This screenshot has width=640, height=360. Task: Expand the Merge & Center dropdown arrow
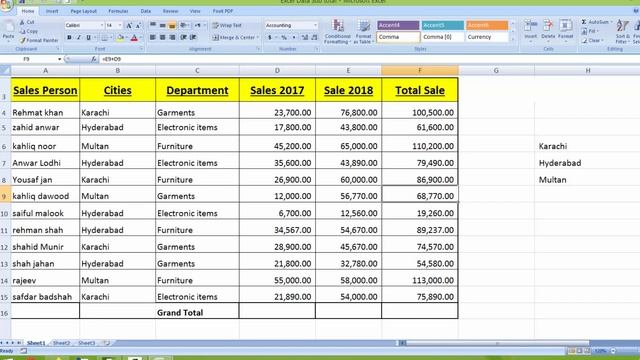point(258,37)
